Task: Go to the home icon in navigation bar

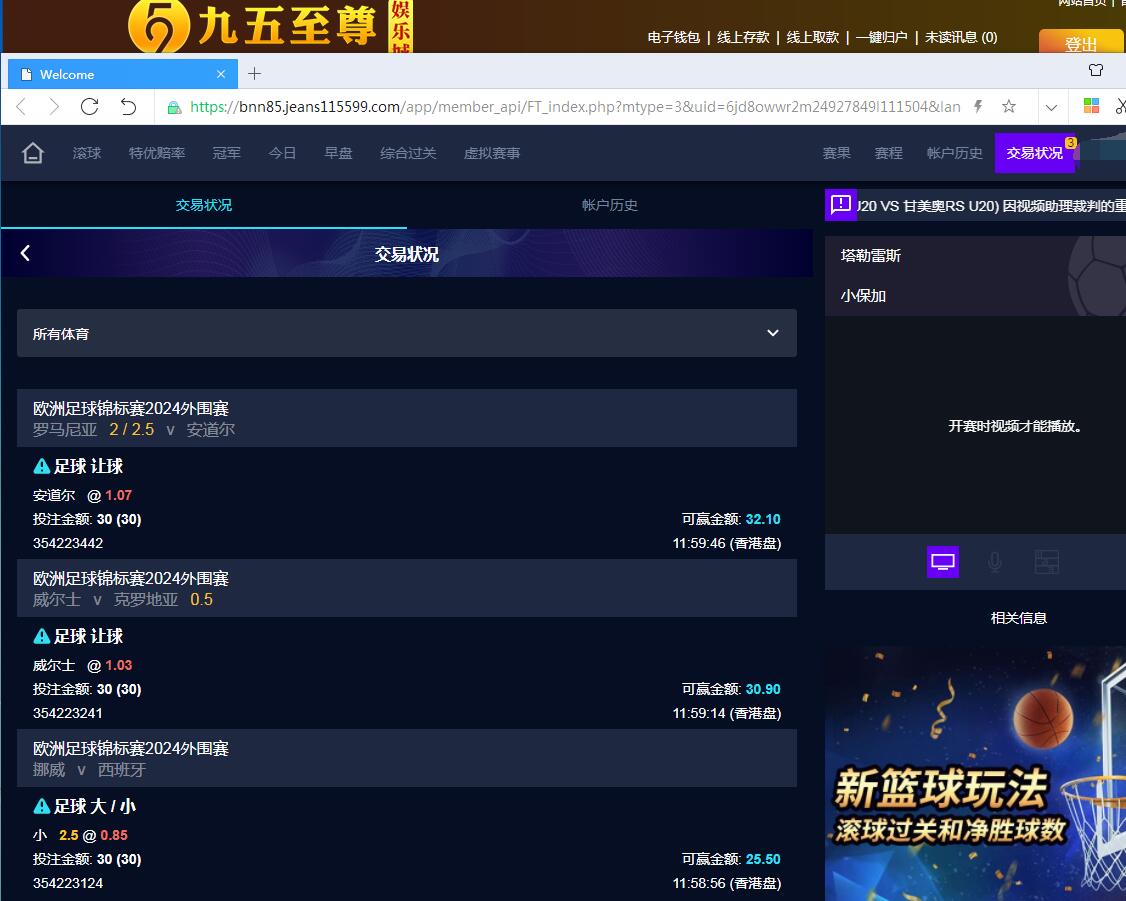Action: pyautogui.click(x=32, y=153)
